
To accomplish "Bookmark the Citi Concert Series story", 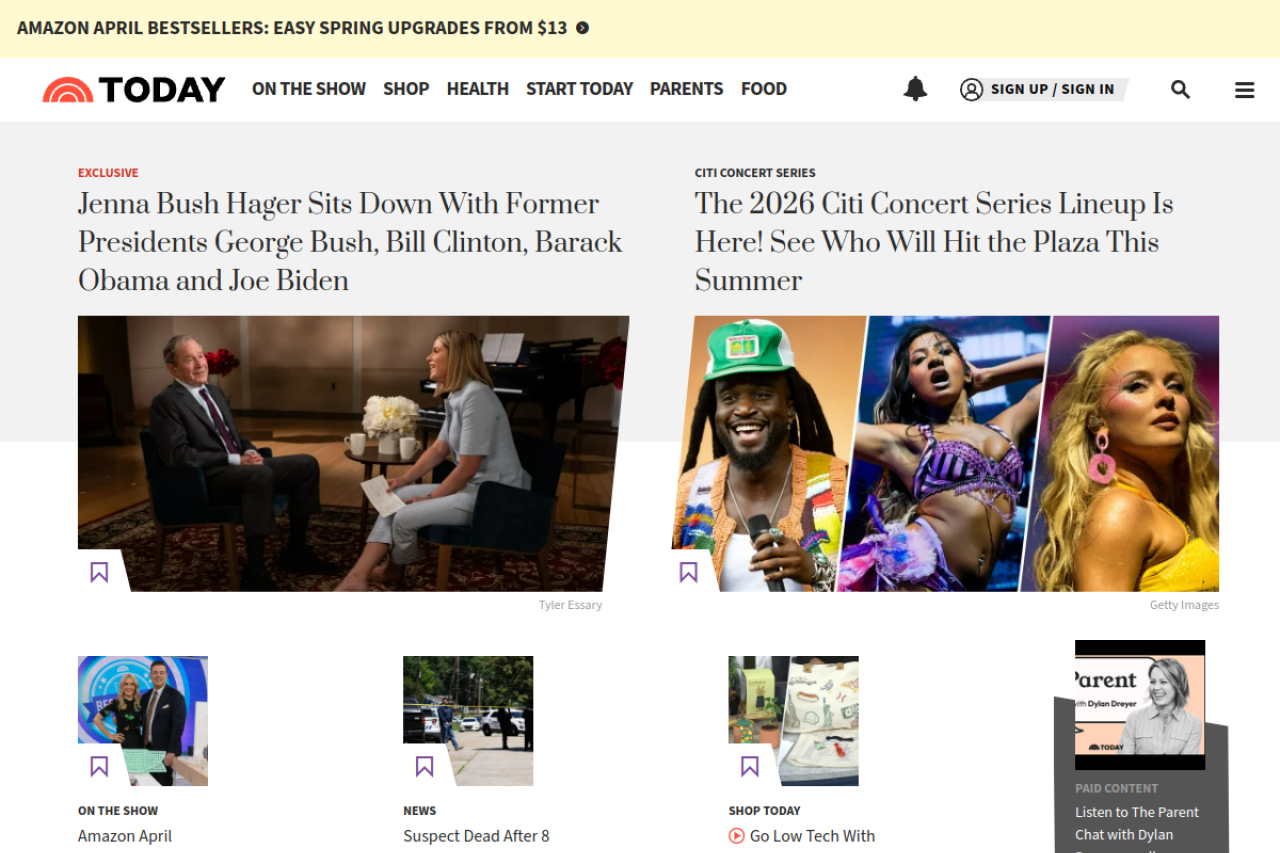I will [x=688, y=572].
